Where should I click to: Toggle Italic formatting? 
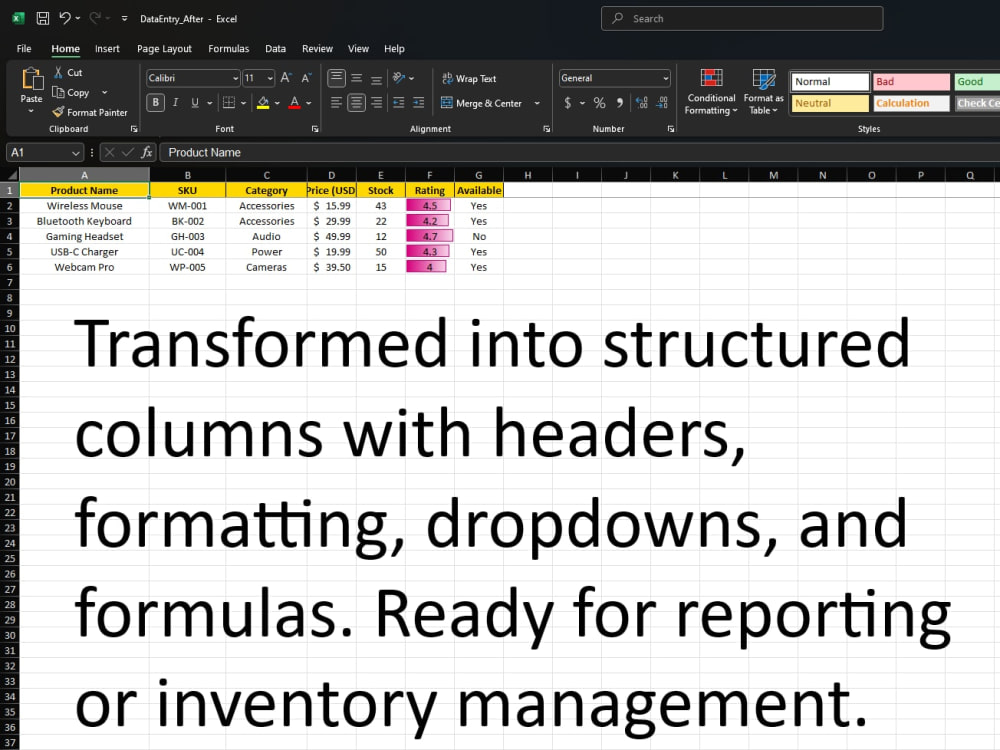175,103
